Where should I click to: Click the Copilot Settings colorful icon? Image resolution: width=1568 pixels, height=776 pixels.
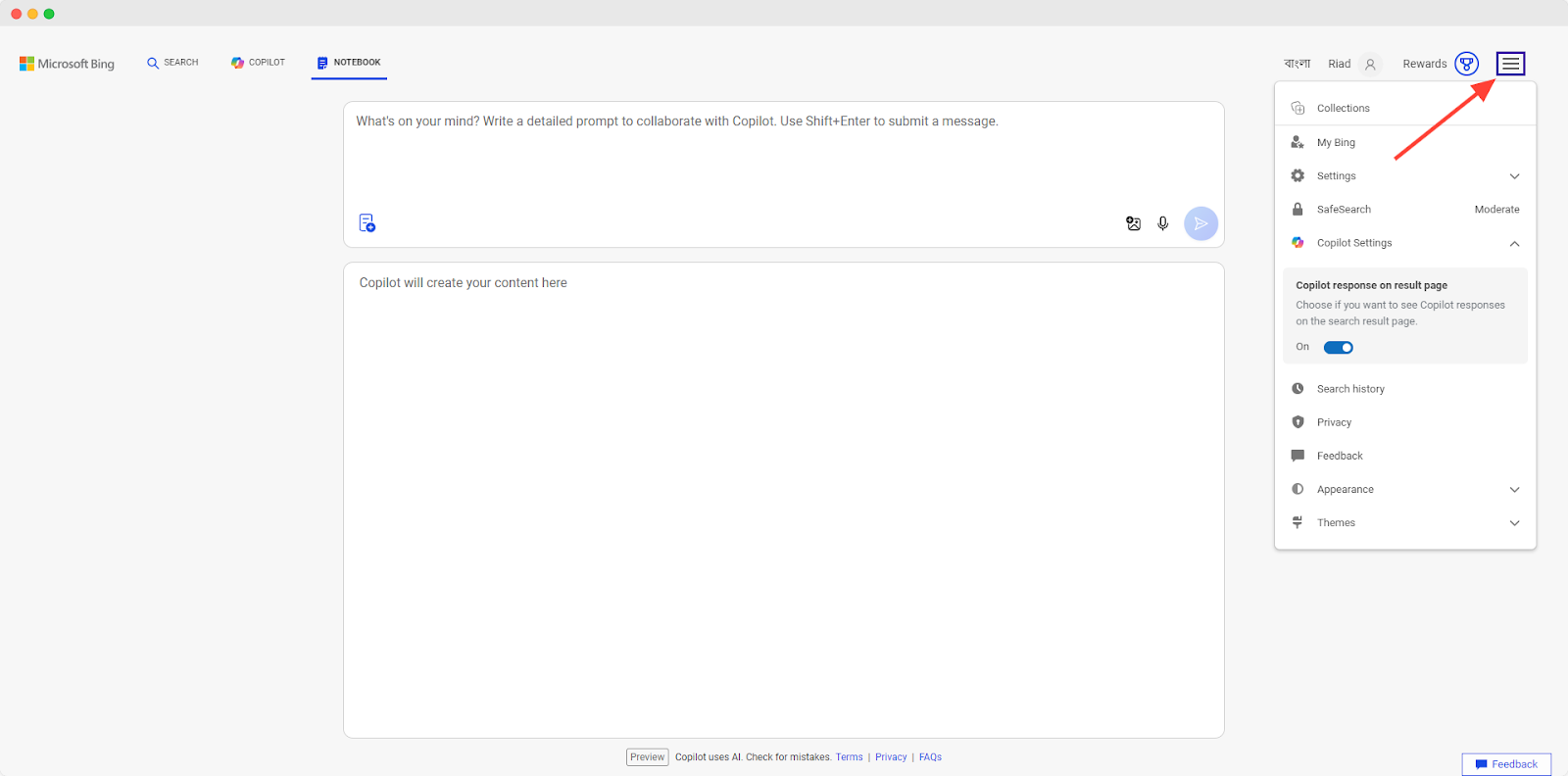tap(1298, 242)
